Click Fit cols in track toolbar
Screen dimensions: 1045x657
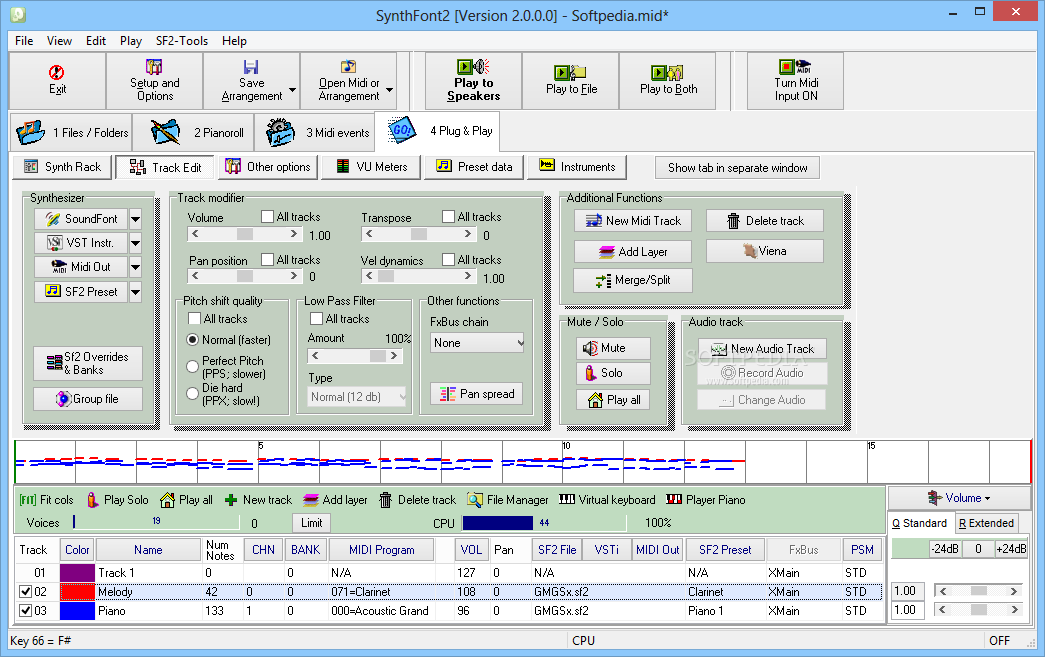[46, 500]
